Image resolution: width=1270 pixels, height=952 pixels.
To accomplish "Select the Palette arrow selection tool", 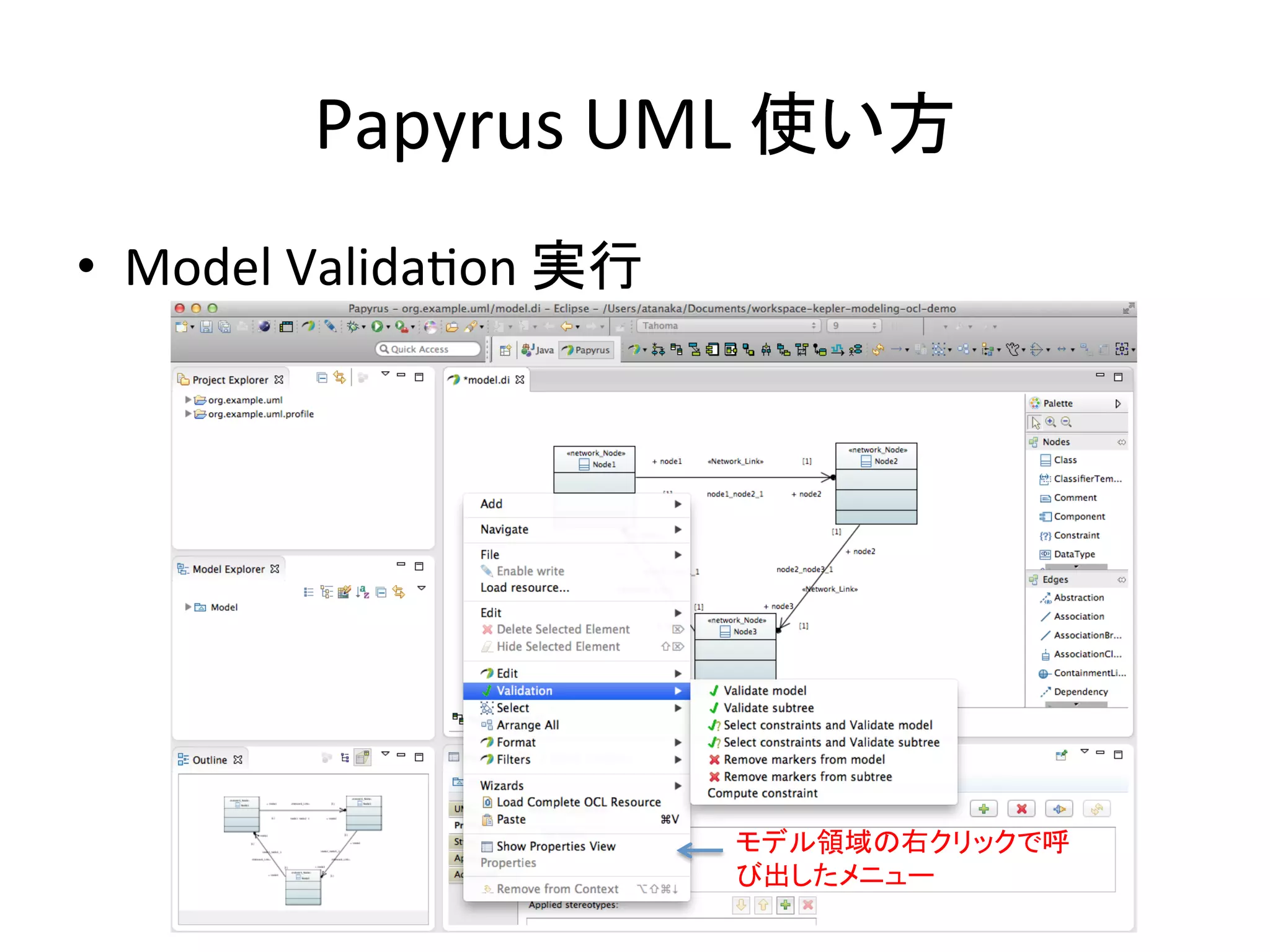I will (x=1036, y=423).
